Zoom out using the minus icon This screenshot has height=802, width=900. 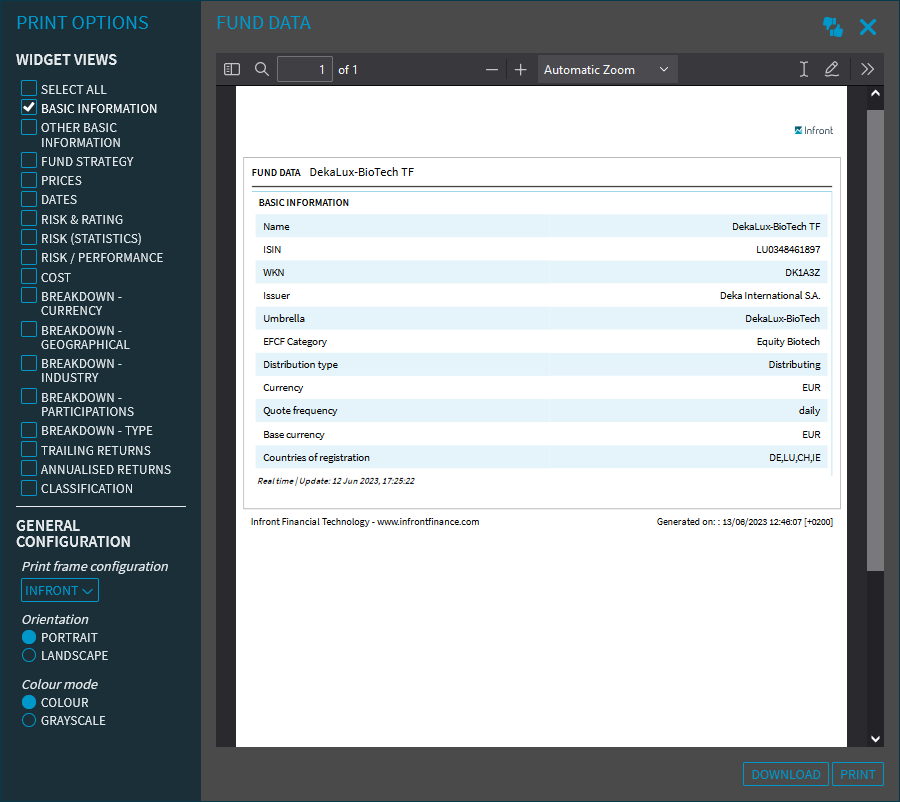(x=491, y=70)
